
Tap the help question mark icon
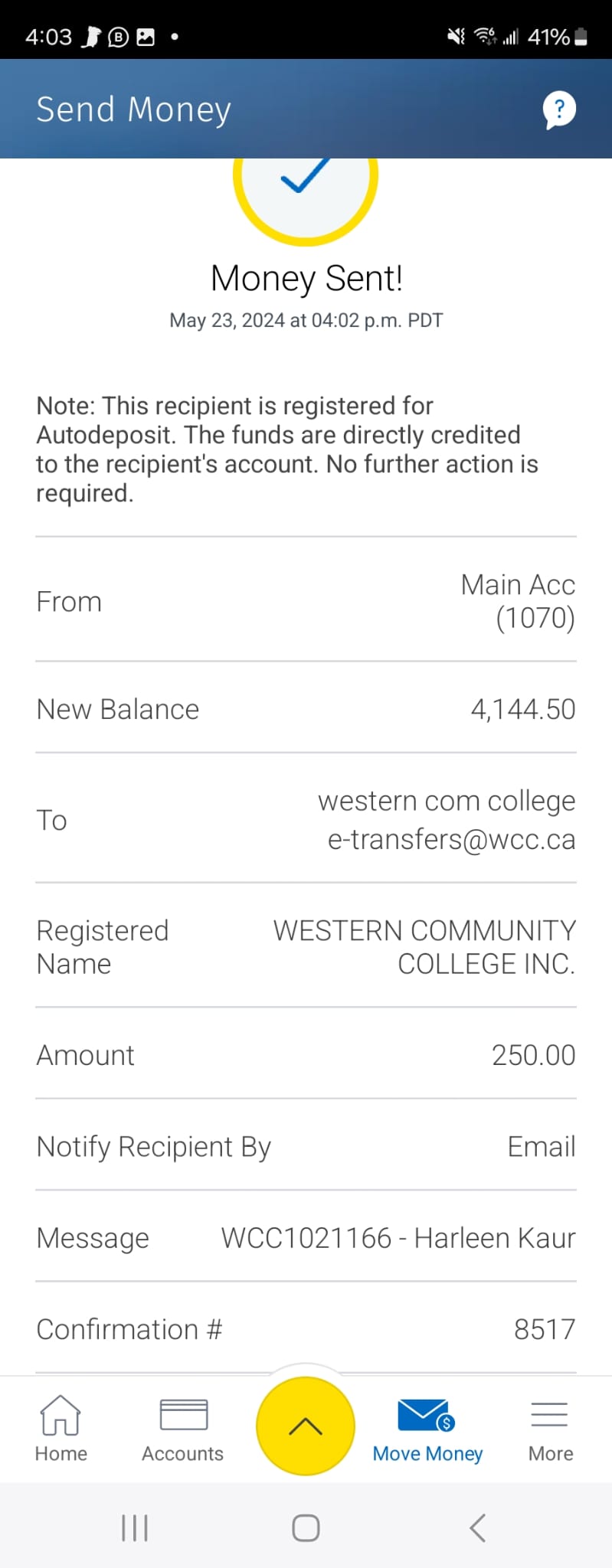(559, 109)
